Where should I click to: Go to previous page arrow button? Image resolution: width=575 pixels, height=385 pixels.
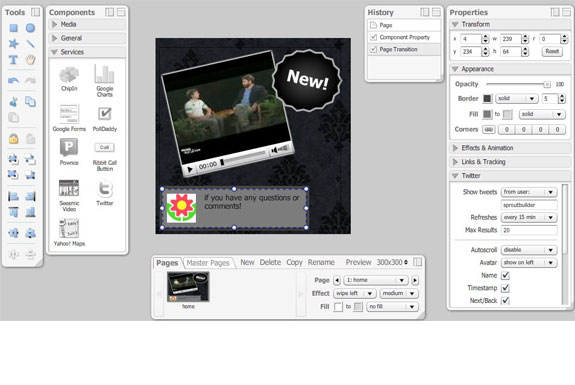click(x=337, y=280)
